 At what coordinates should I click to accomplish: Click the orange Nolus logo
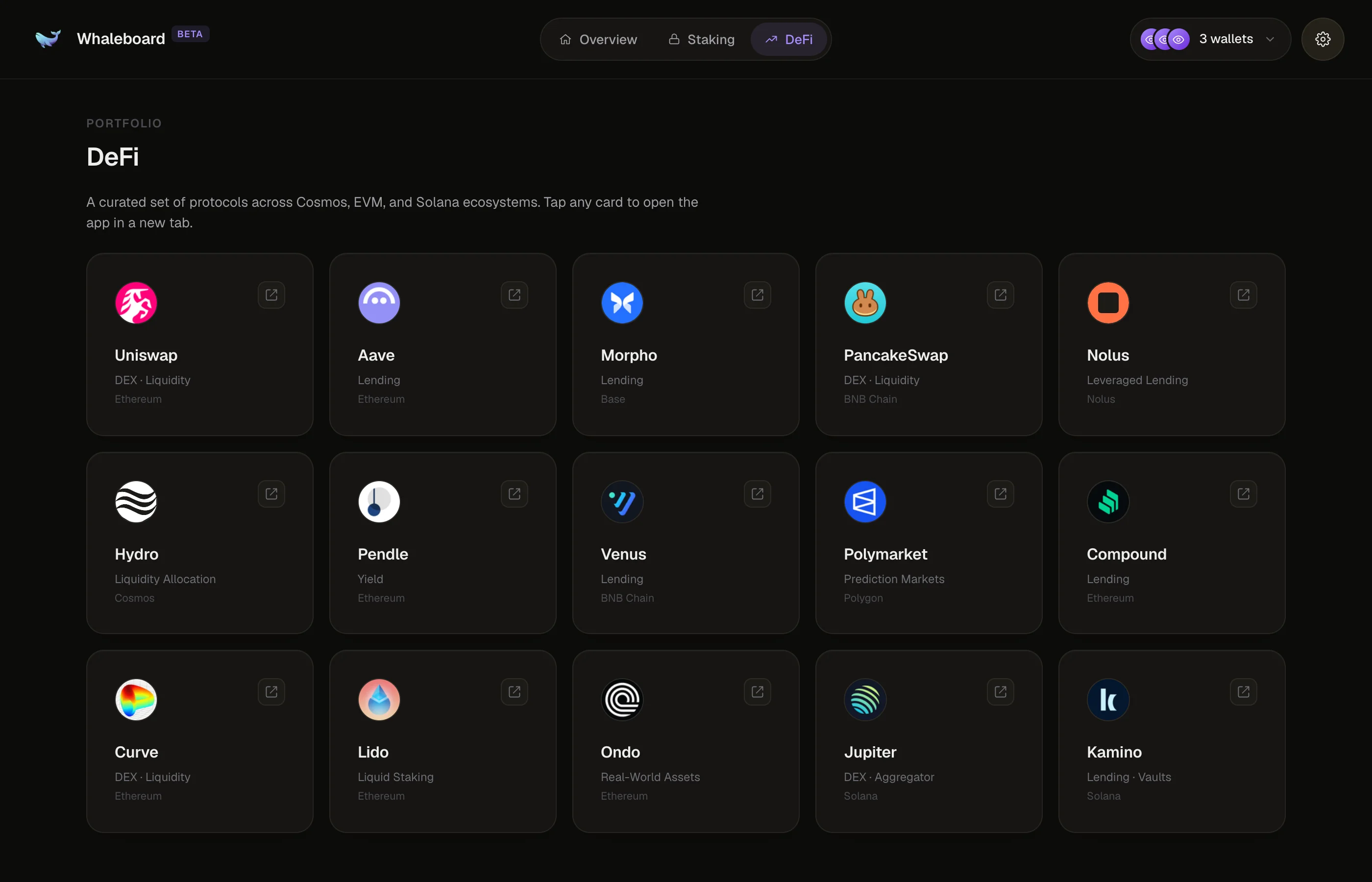point(1107,303)
